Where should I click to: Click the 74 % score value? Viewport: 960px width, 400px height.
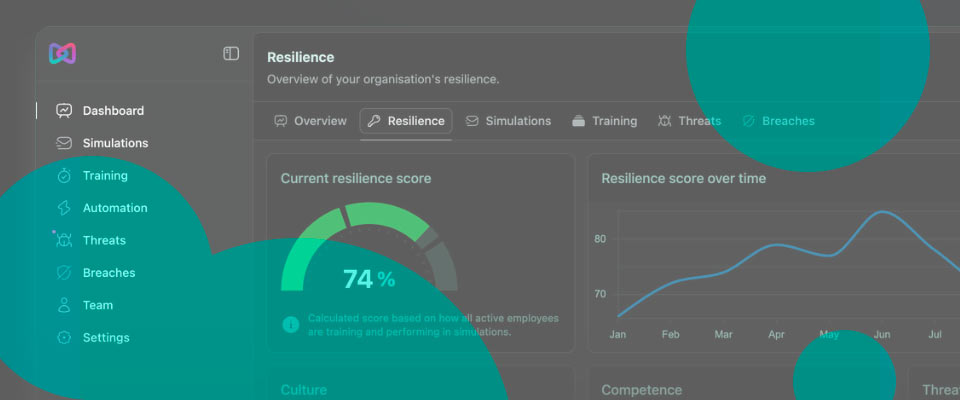[x=369, y=279]
